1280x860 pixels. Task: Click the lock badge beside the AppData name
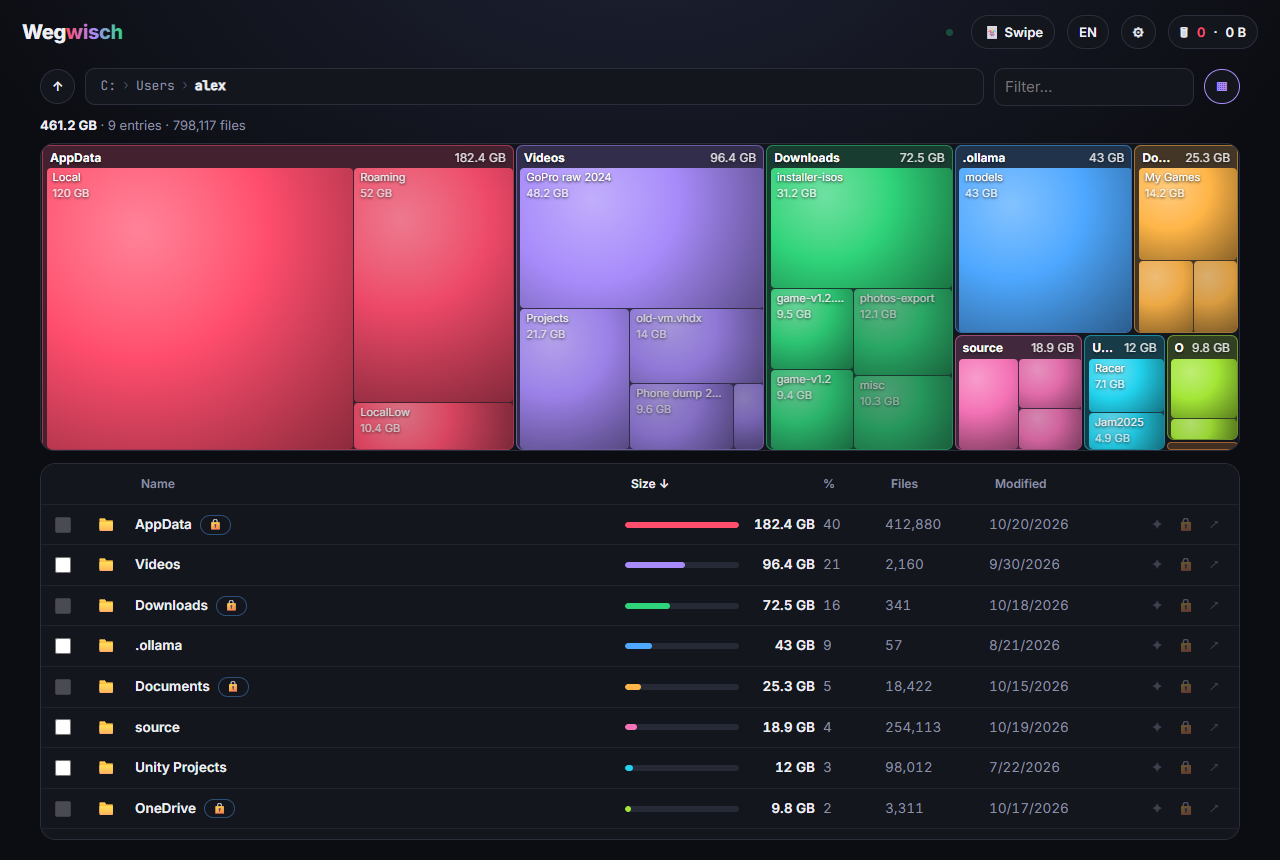pos(215,524)
